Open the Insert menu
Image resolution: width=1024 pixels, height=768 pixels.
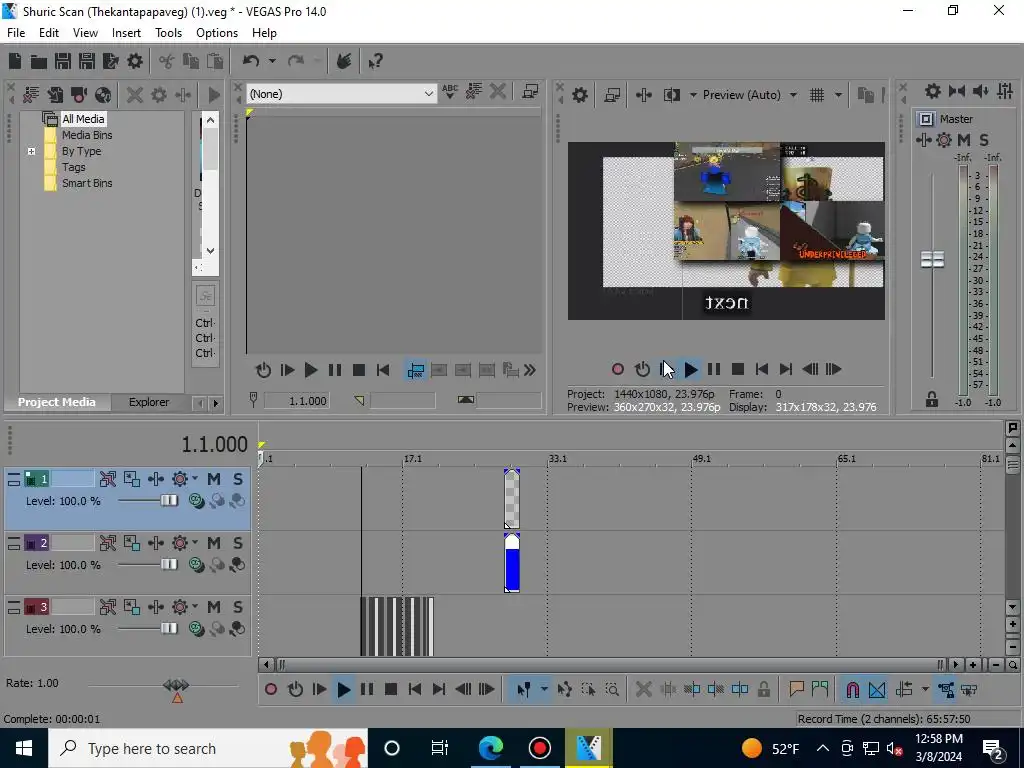coord(126,33)
